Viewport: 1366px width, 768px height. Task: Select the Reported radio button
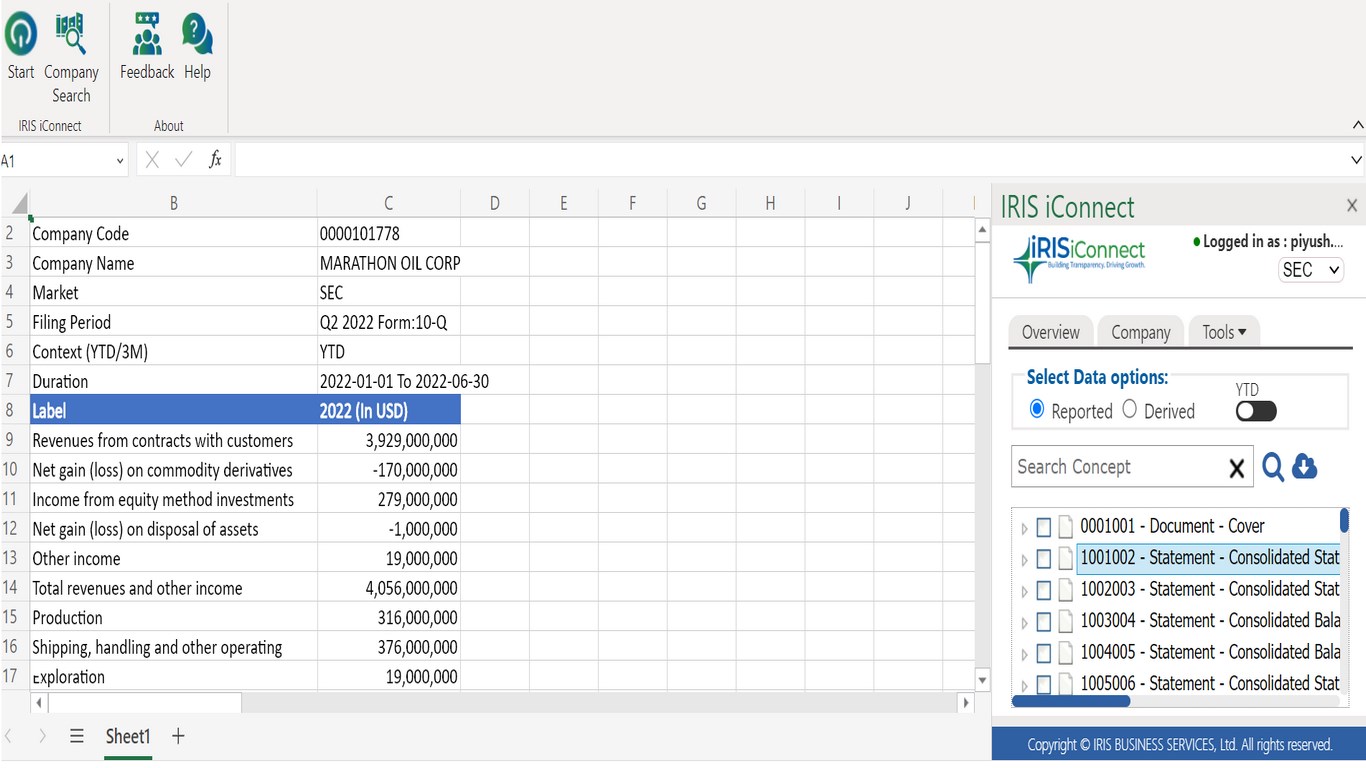(1037, 409)
